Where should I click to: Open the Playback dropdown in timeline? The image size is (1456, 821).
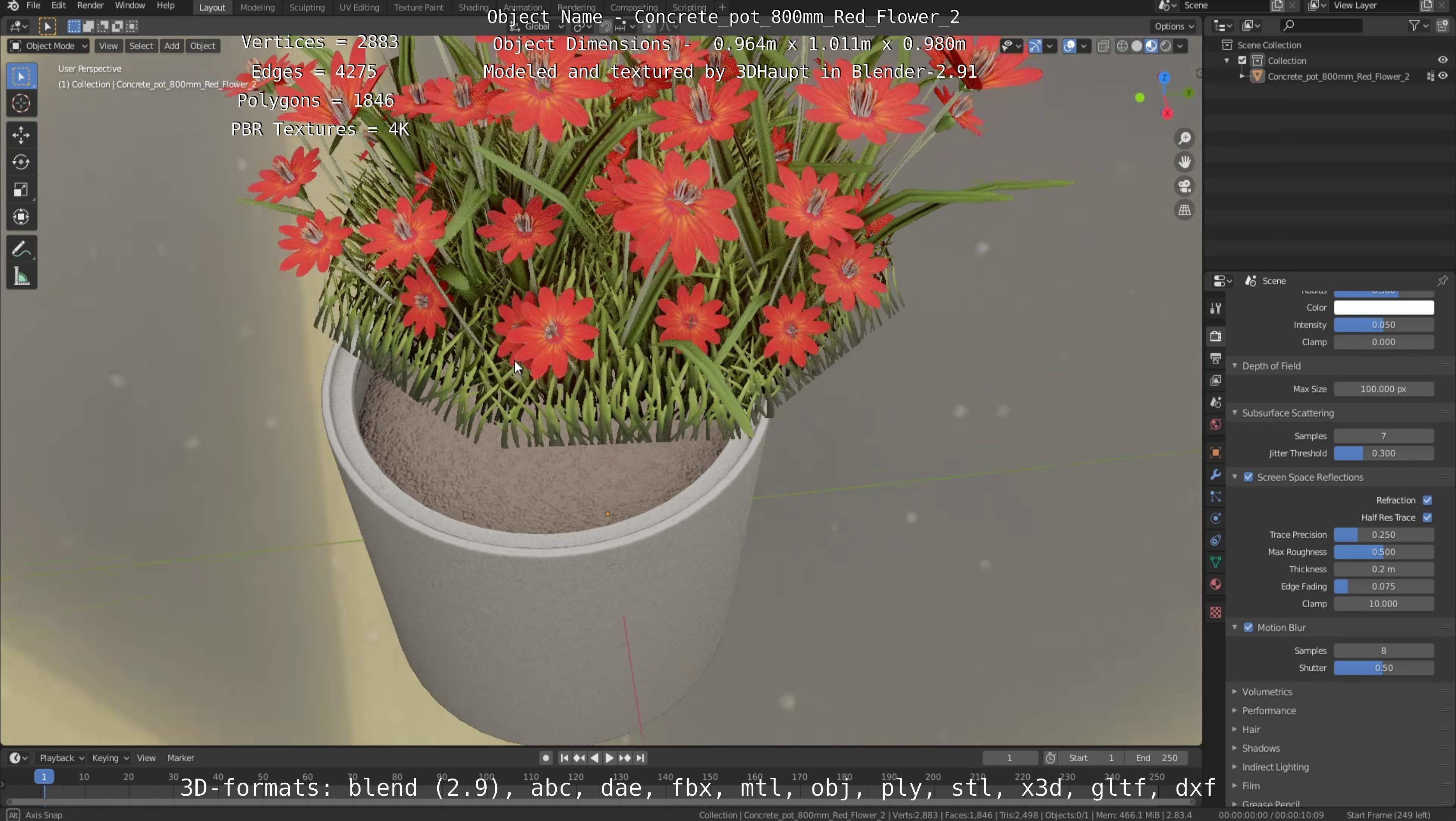(x=61, y=758)
